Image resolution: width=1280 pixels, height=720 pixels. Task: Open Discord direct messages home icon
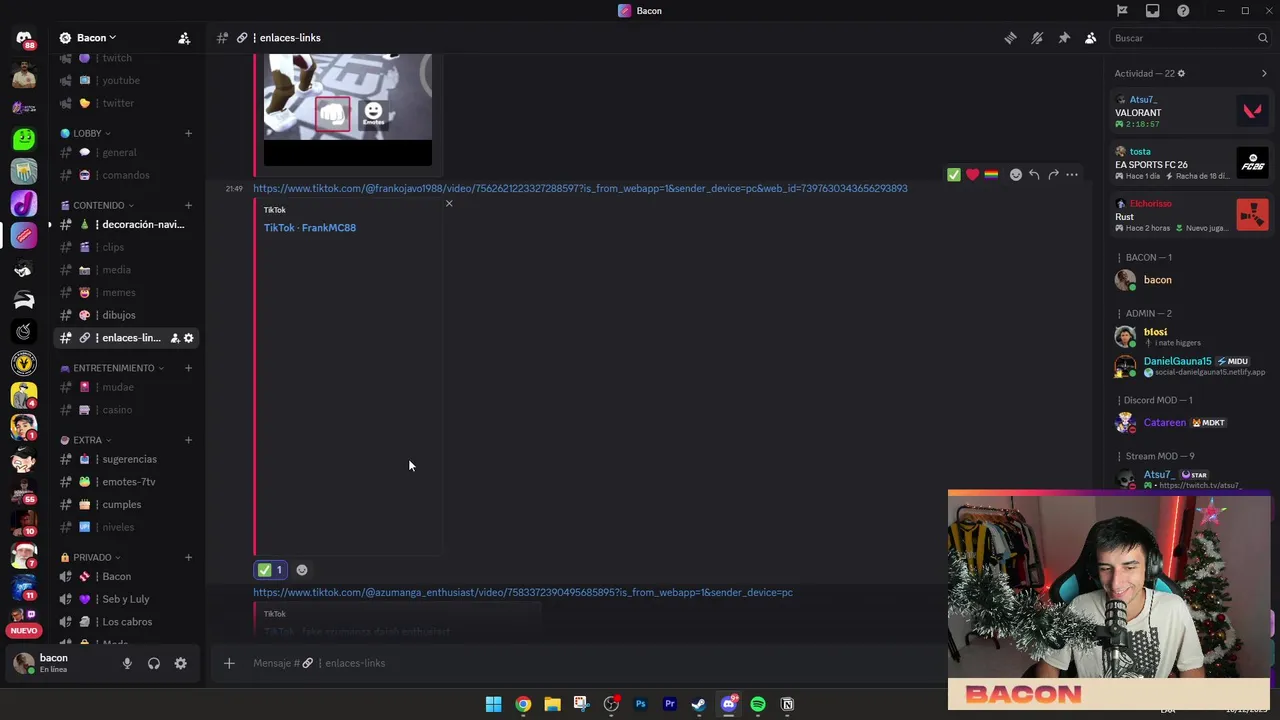coord(24,38)
